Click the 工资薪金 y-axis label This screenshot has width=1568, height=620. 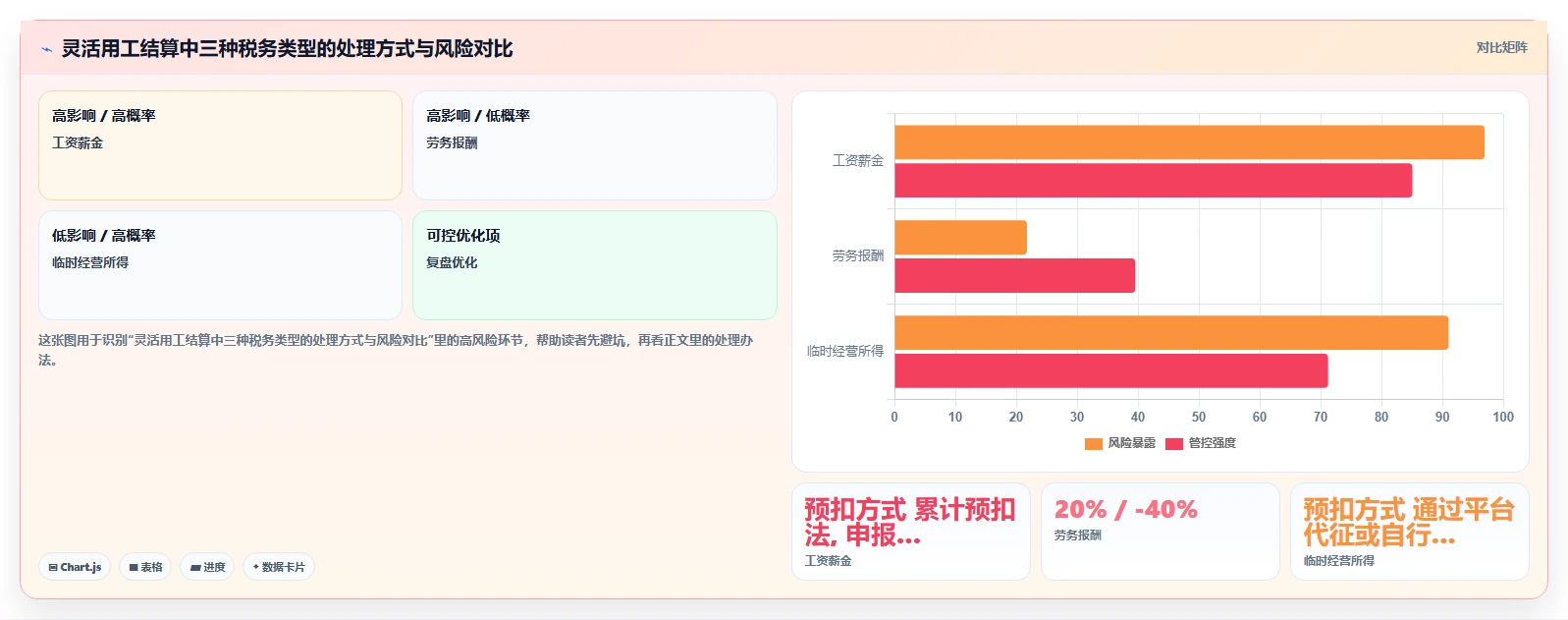857,160
